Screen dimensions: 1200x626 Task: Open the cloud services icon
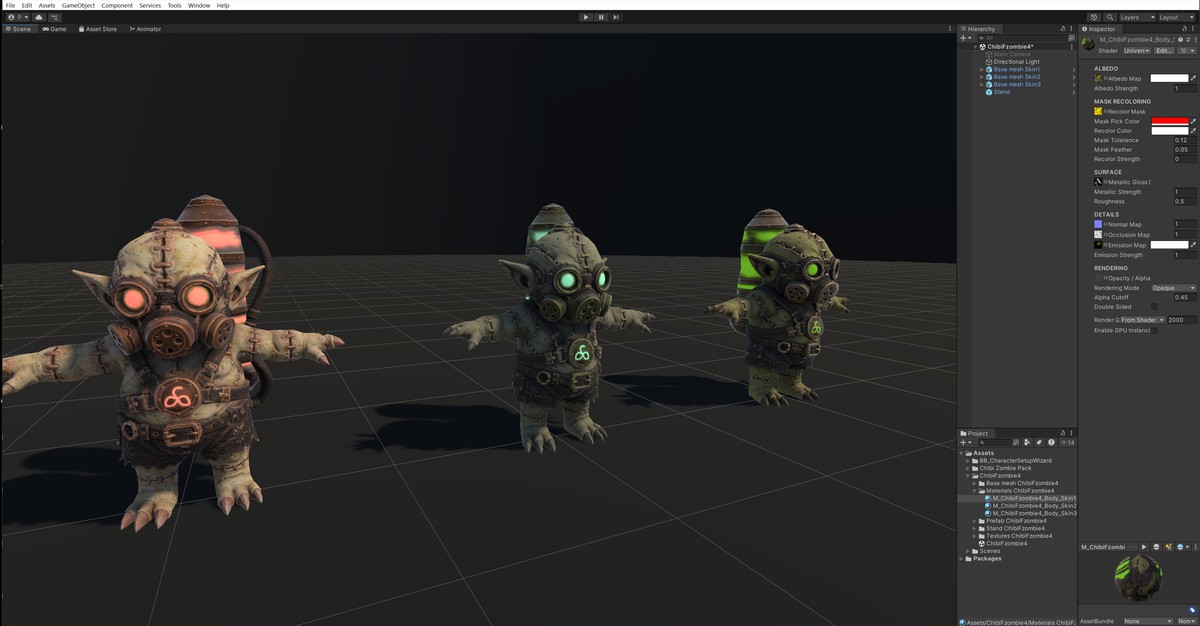(39, 17)
